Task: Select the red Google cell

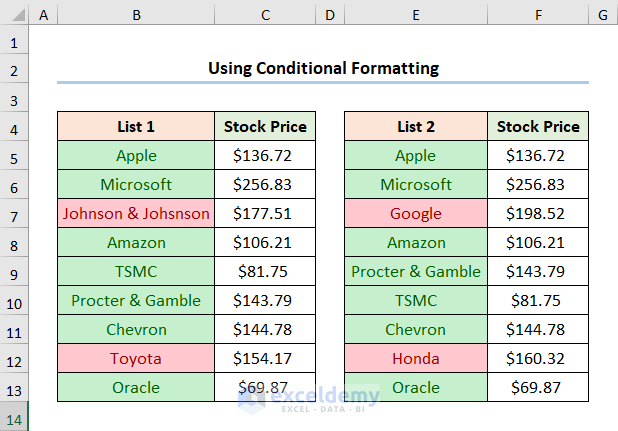Action: click(415, 214)
